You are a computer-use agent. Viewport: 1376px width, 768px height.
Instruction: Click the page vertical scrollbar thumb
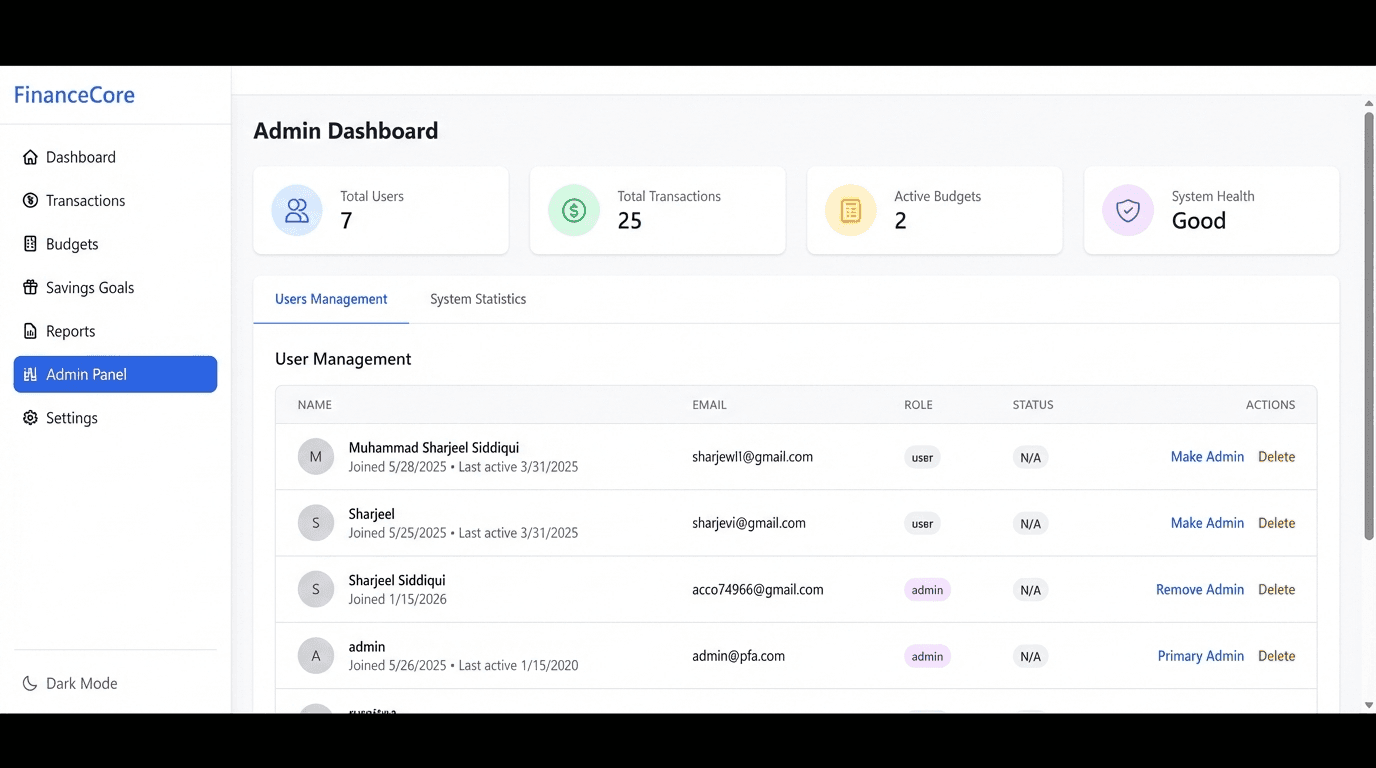tap(1369, 325)
